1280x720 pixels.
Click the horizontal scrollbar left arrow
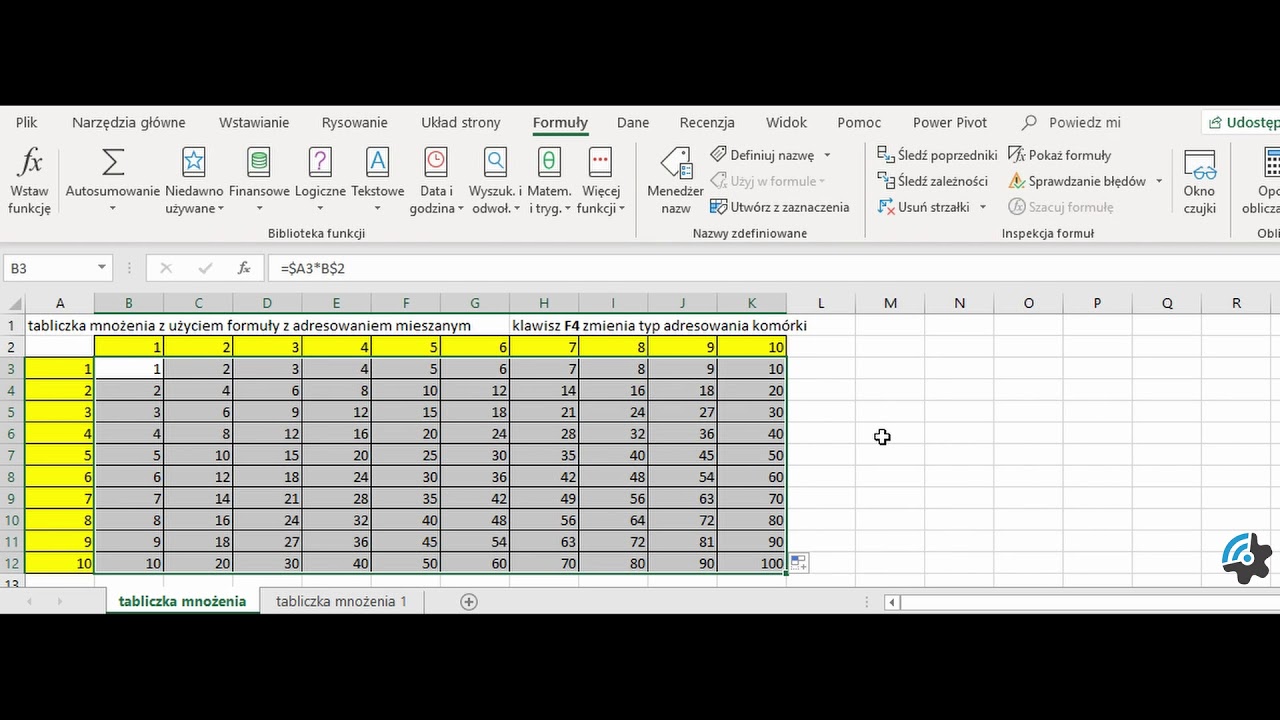pyautogui.click(x=891, y=602)
